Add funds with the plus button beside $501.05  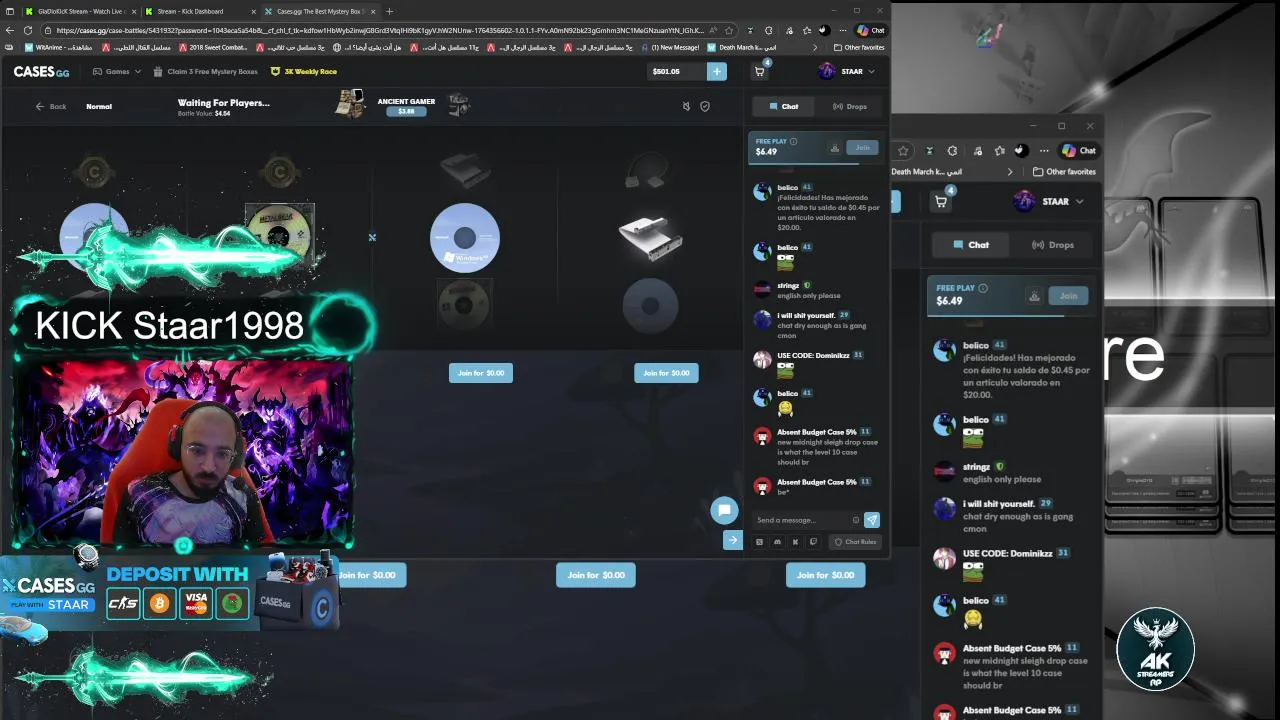coord(717,71)
